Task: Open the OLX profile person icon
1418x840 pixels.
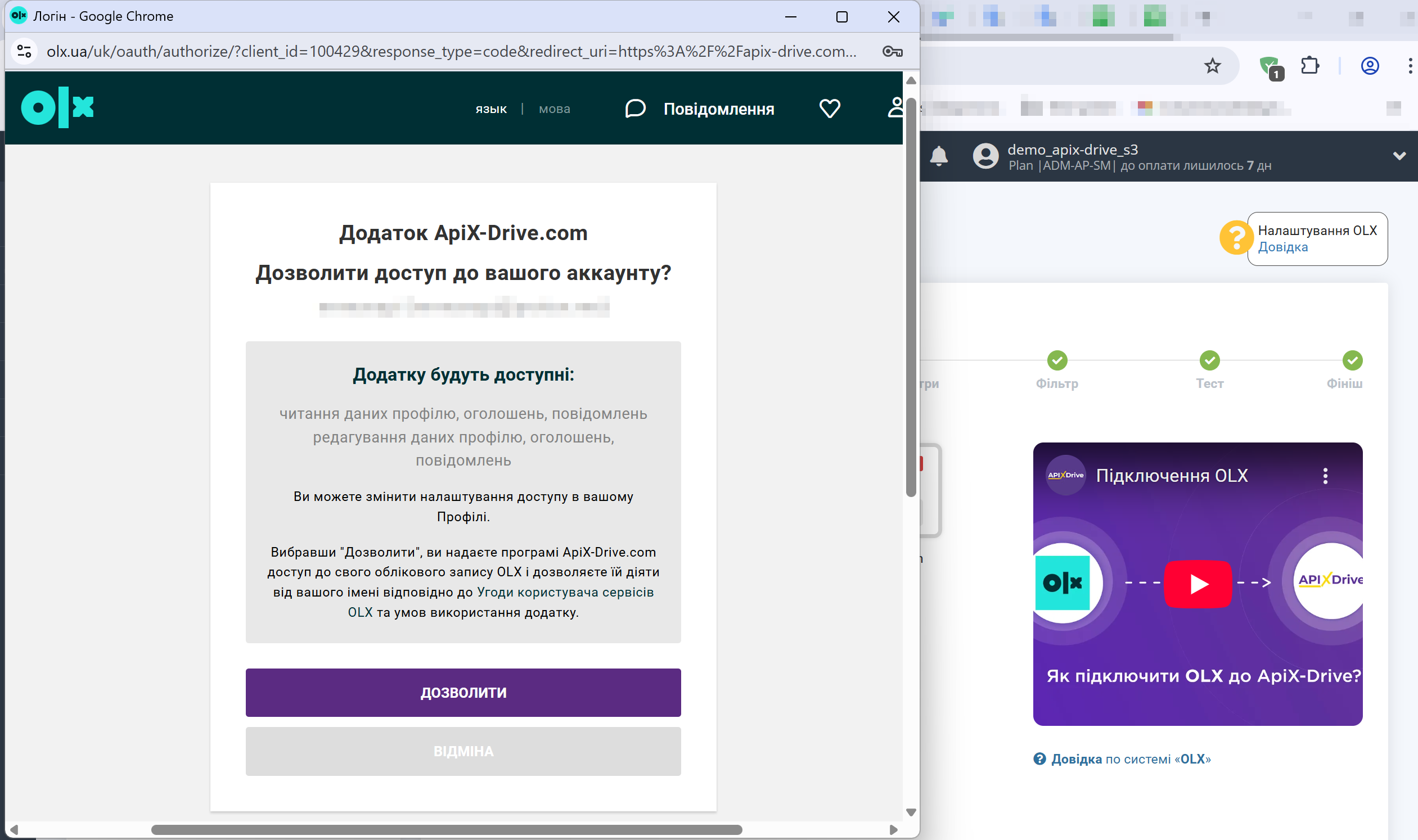Action: coord(895,107)
